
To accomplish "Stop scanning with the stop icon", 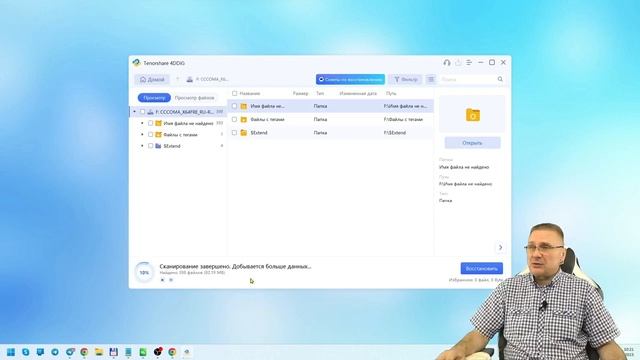I will (171, 280).
